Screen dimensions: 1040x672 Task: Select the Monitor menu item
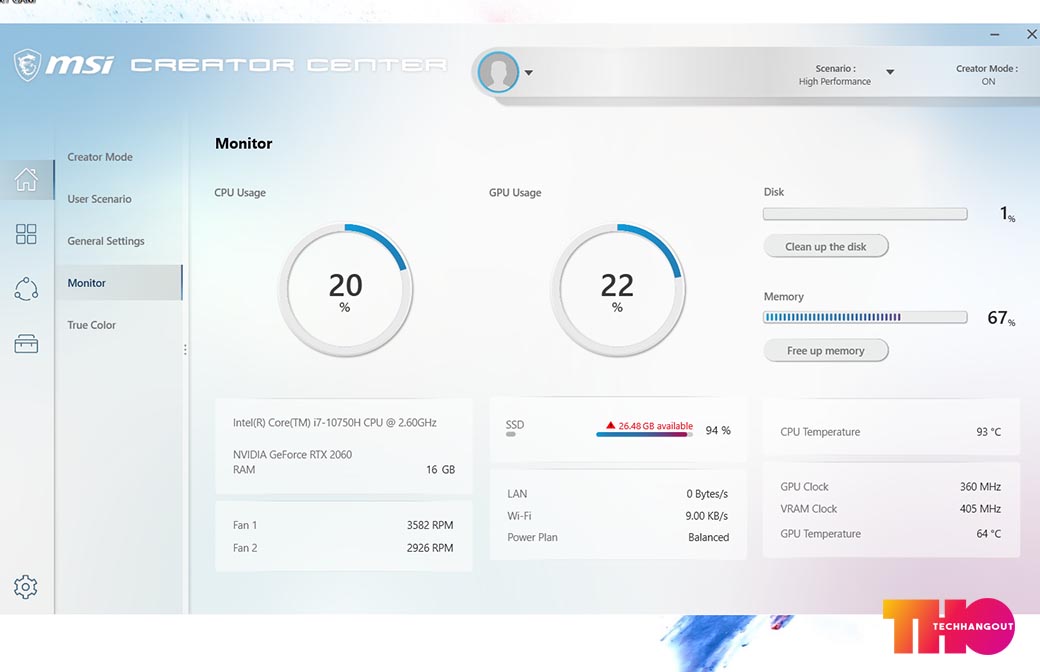pyautogui.click(x=119, y=283)
